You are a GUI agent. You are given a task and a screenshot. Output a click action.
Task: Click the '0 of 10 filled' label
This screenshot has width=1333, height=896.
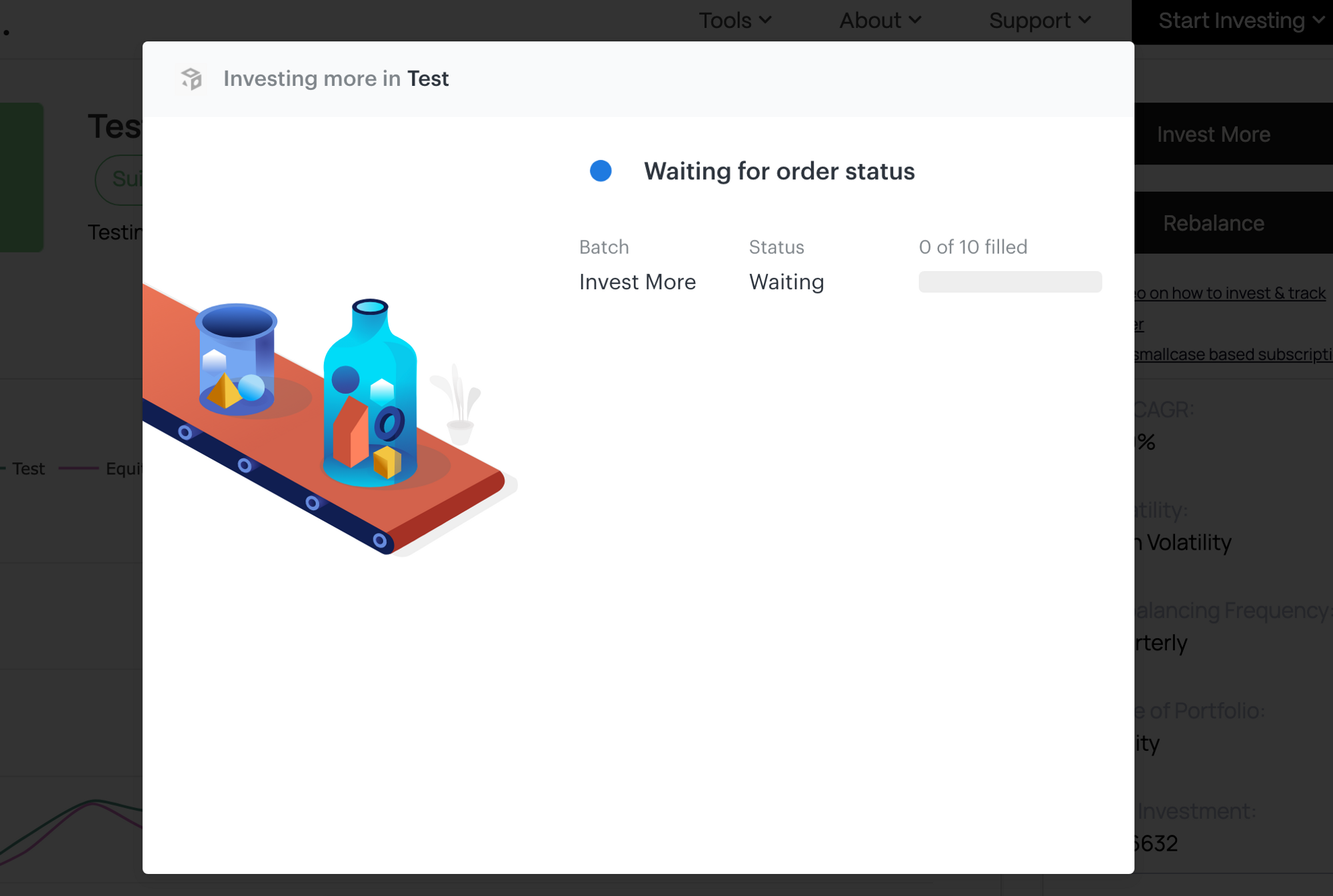(973, 247)
